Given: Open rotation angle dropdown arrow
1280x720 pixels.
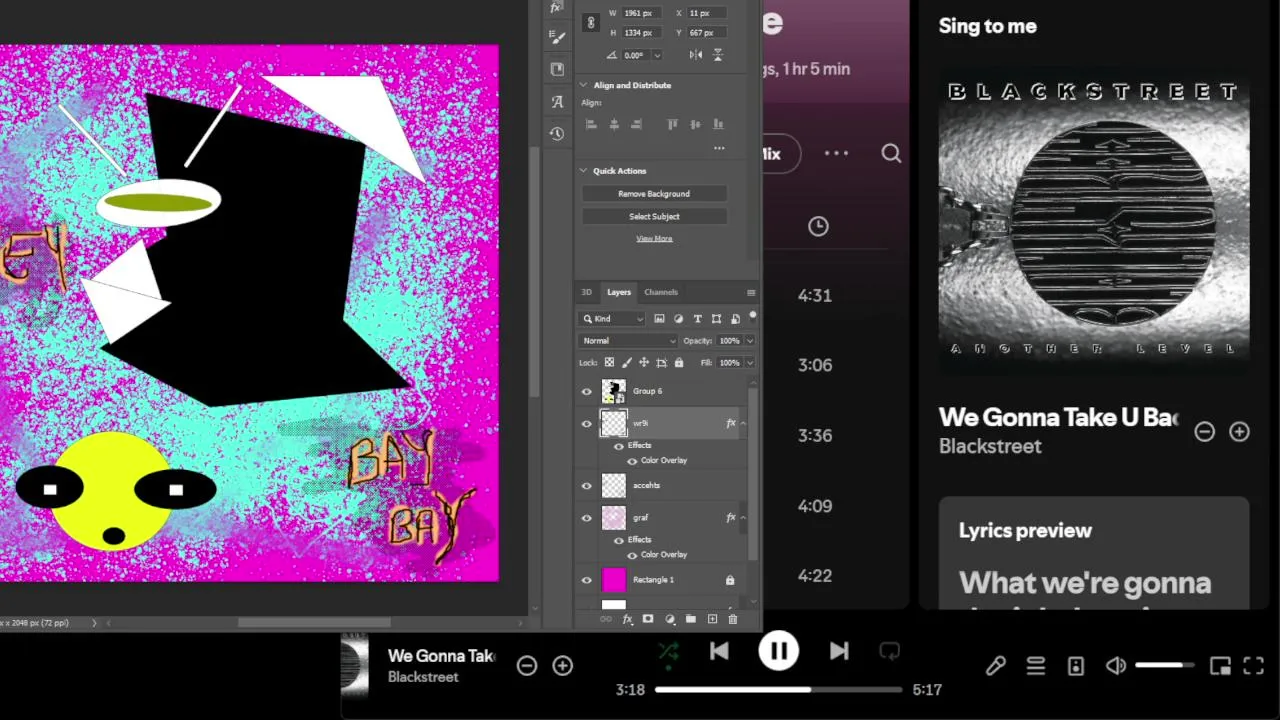Looking at the screenshot, I should 657,55.
